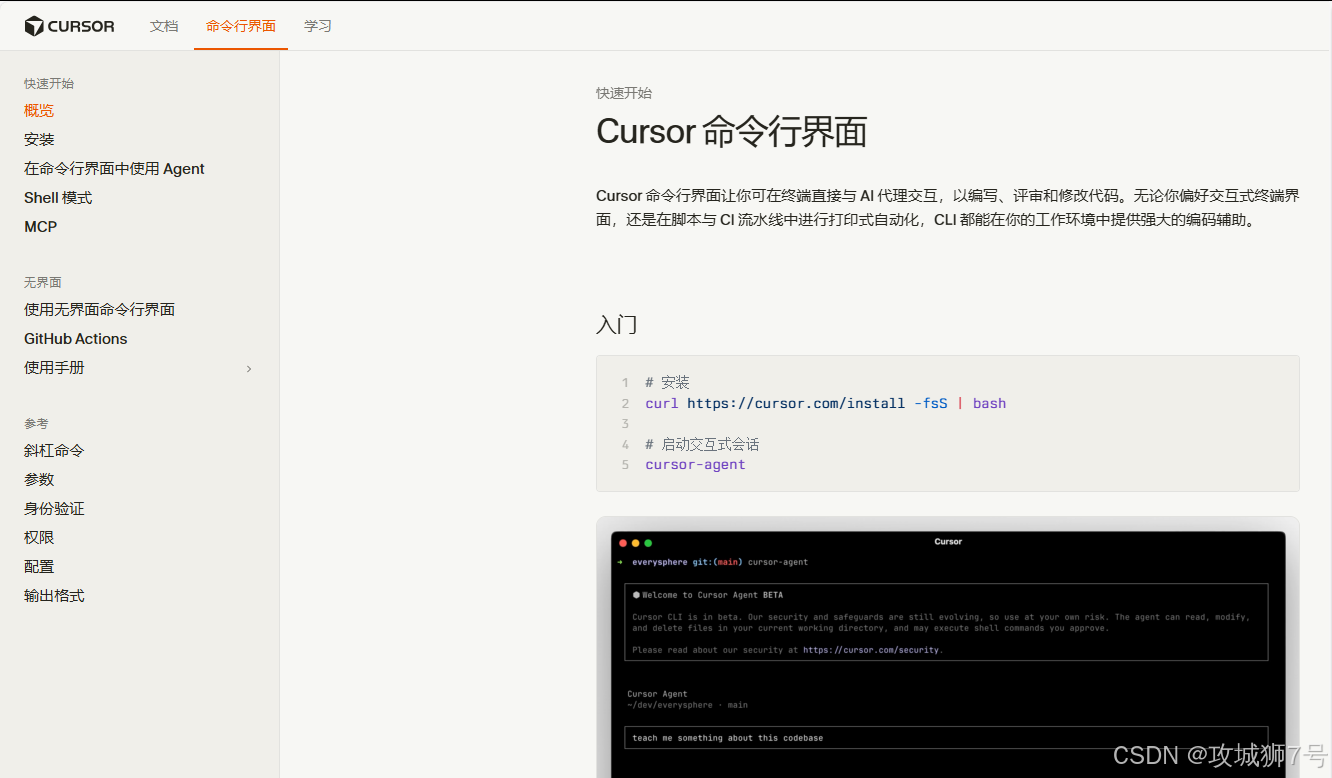
Task: Open 在命令行界面中使用 Agent page
Action: pyautogui.click(x=114, y=169)
